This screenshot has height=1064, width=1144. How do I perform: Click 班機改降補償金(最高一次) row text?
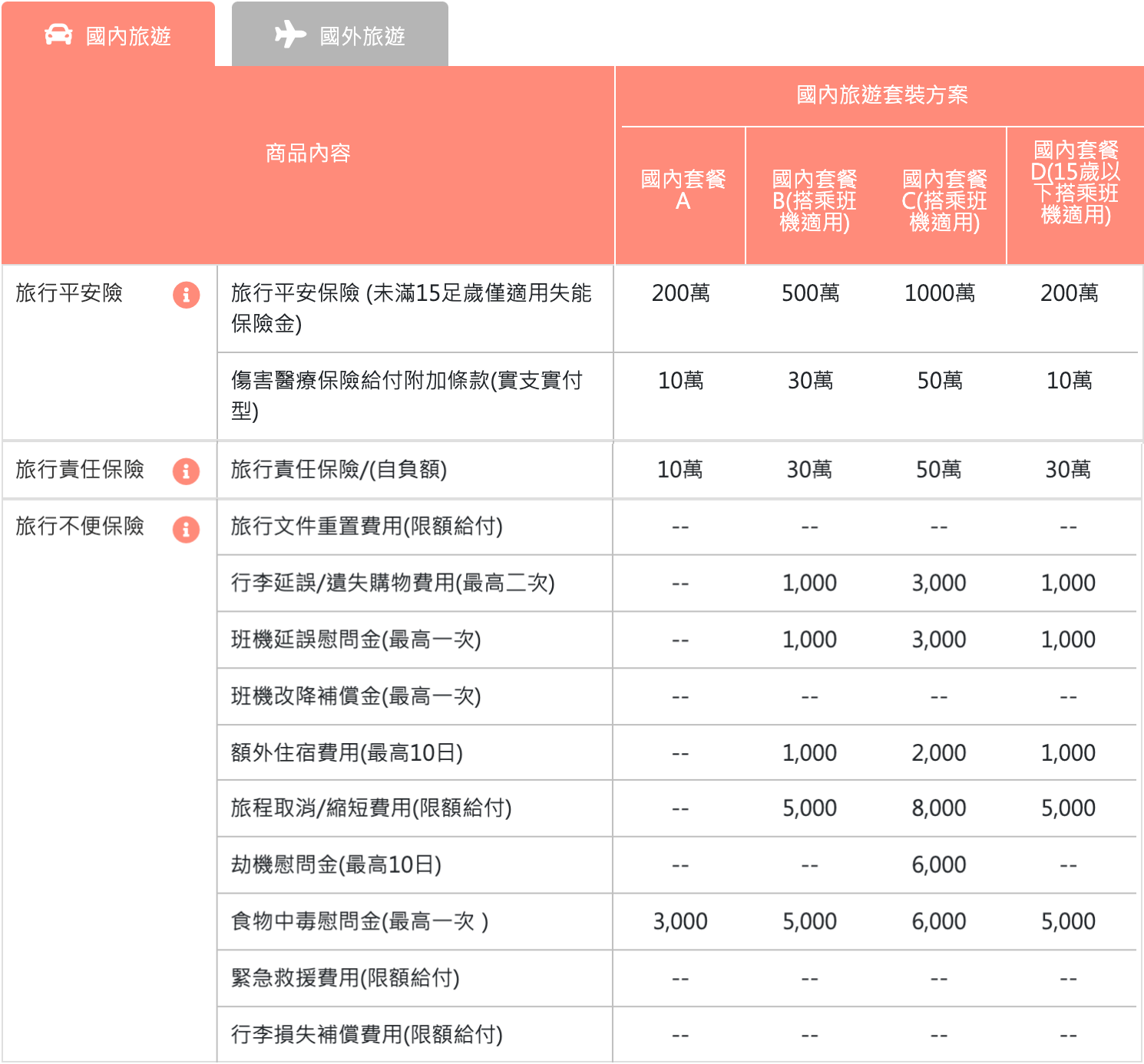(x=356, y=697)
